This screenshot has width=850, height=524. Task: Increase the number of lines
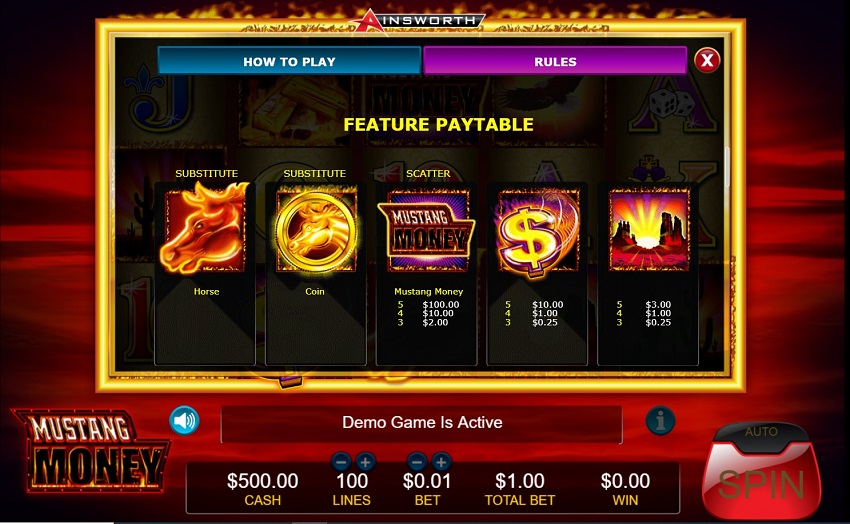coord(365,462)
